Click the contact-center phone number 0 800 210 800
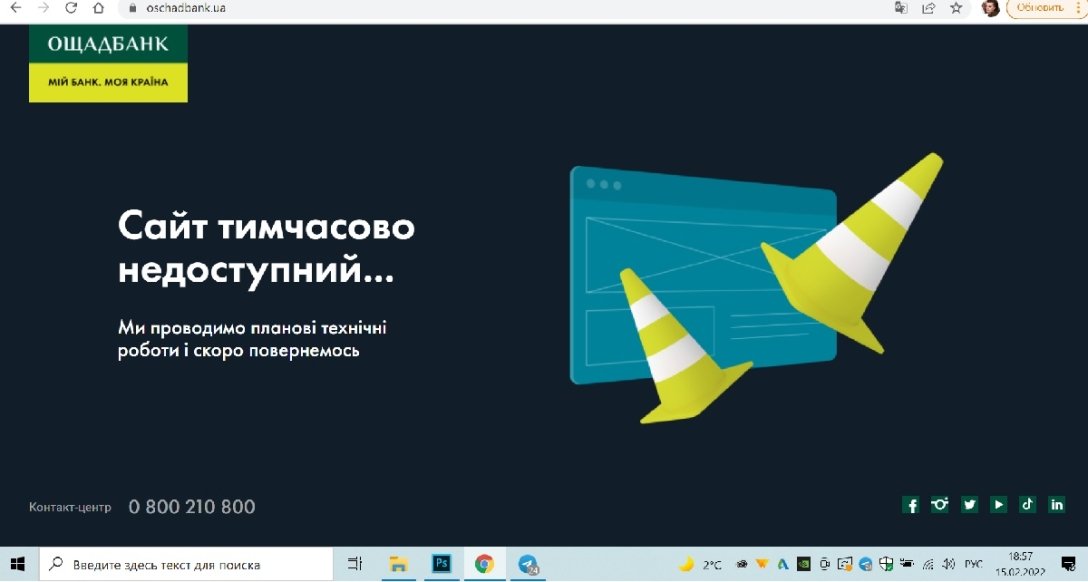 192,506
